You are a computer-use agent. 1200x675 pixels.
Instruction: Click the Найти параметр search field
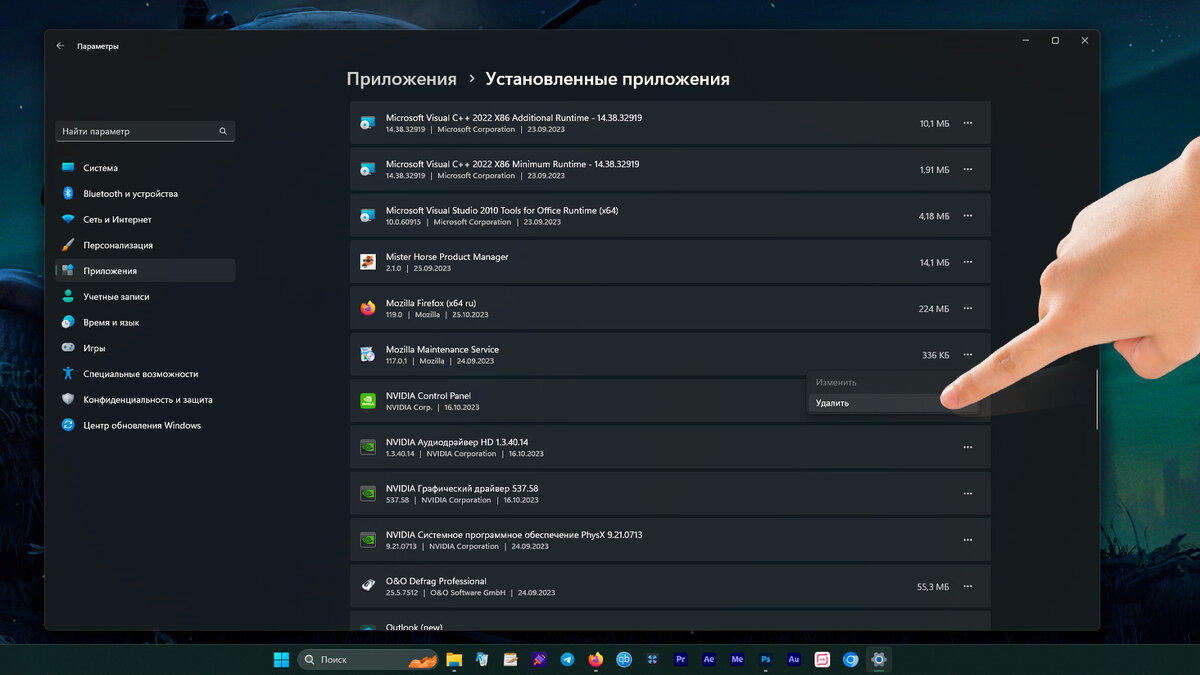click(x=145, y=131)
